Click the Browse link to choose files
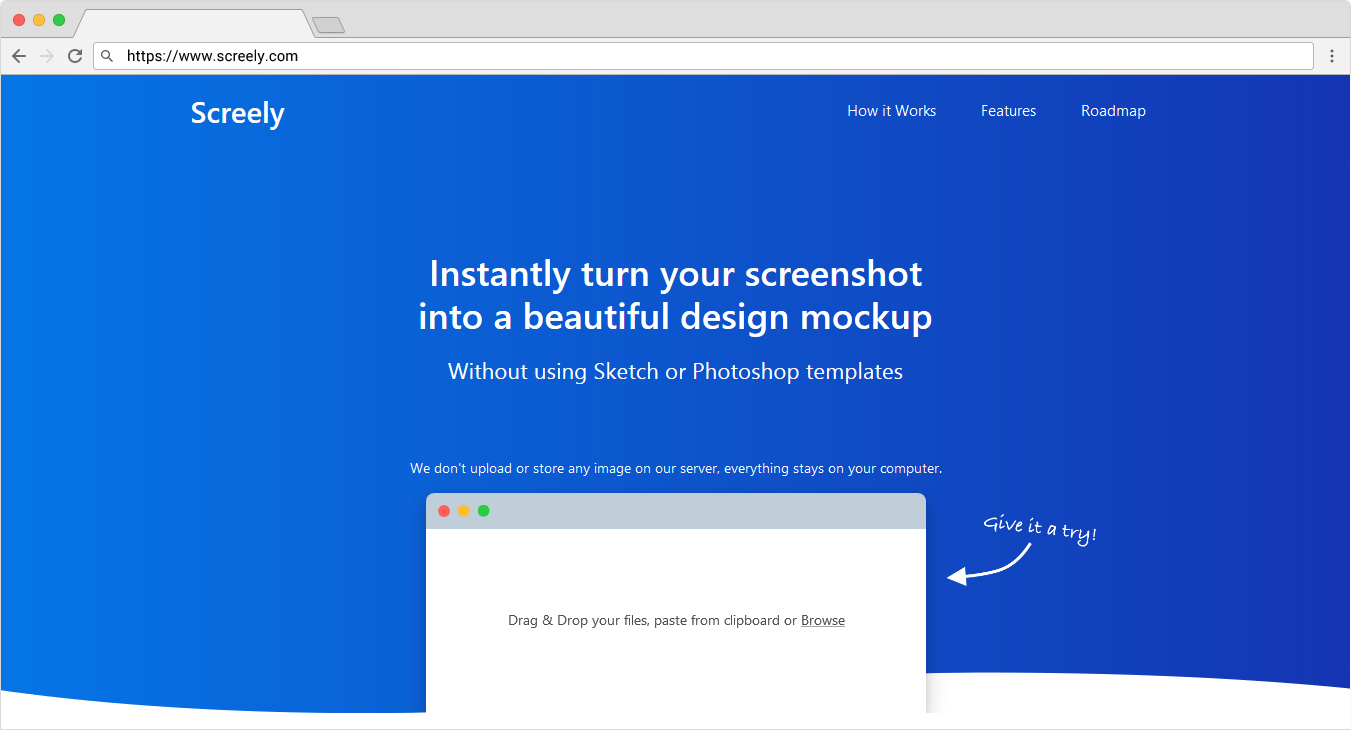This screenshot has height=730, width=1351. coord(823,620)
